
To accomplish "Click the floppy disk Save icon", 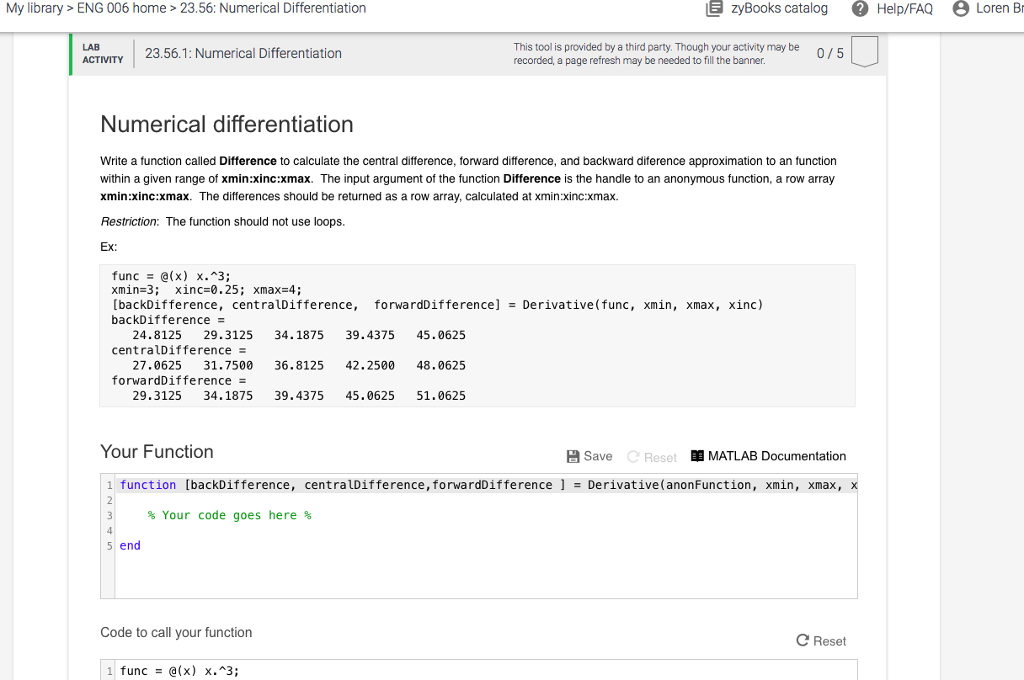I will (x=573, y=457).
